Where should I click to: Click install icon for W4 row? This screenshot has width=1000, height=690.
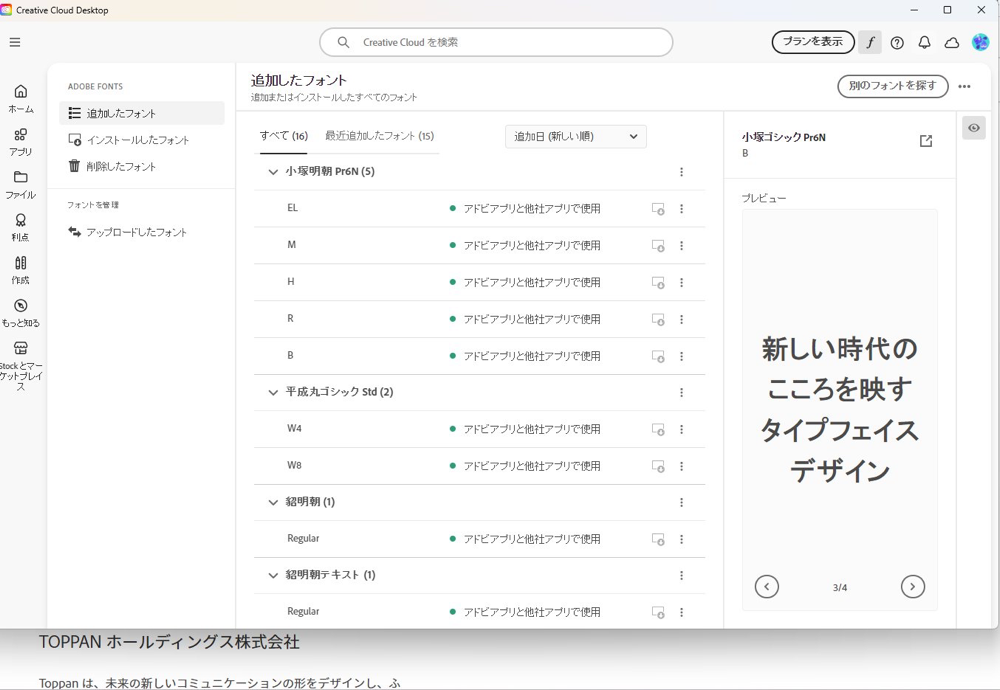tap(658, 430)
